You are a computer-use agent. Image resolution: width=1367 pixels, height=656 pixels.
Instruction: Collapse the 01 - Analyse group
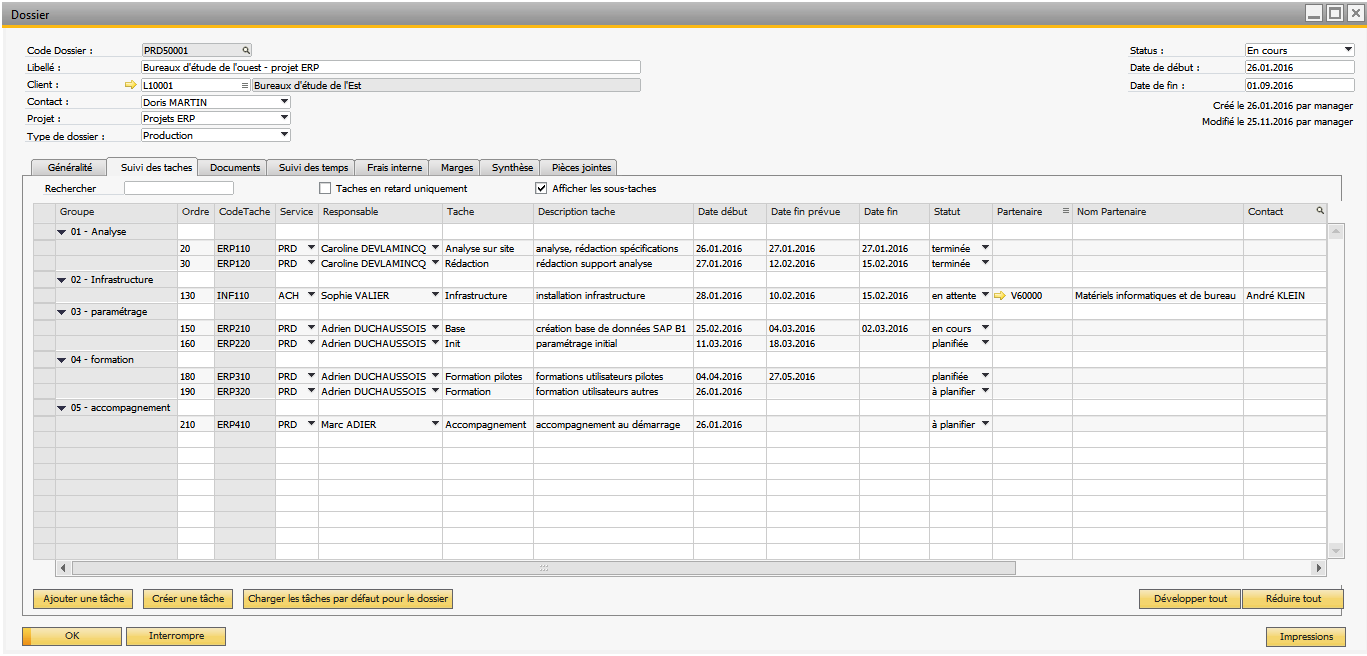pos(63,232)
